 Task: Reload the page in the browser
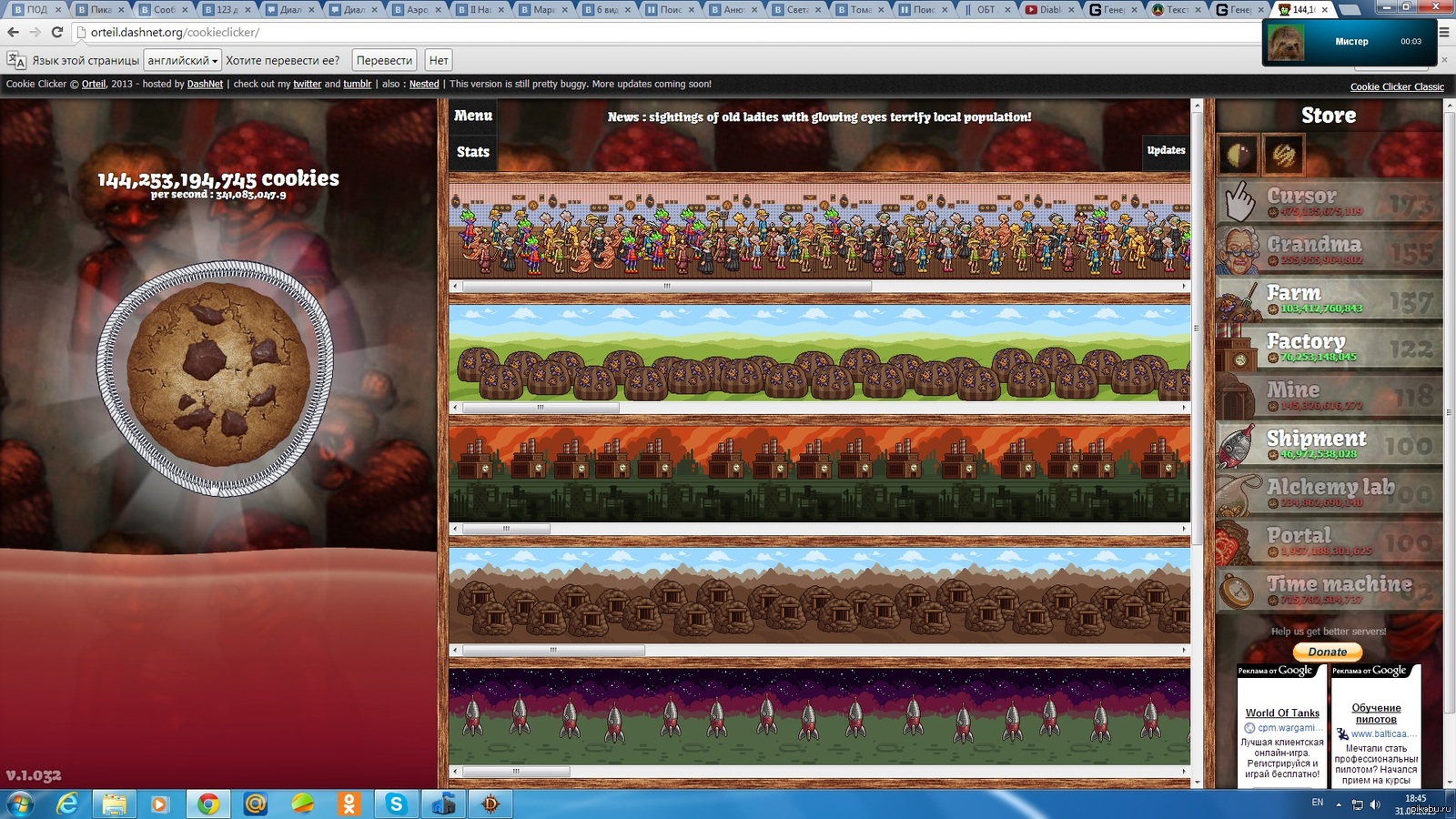57,32
